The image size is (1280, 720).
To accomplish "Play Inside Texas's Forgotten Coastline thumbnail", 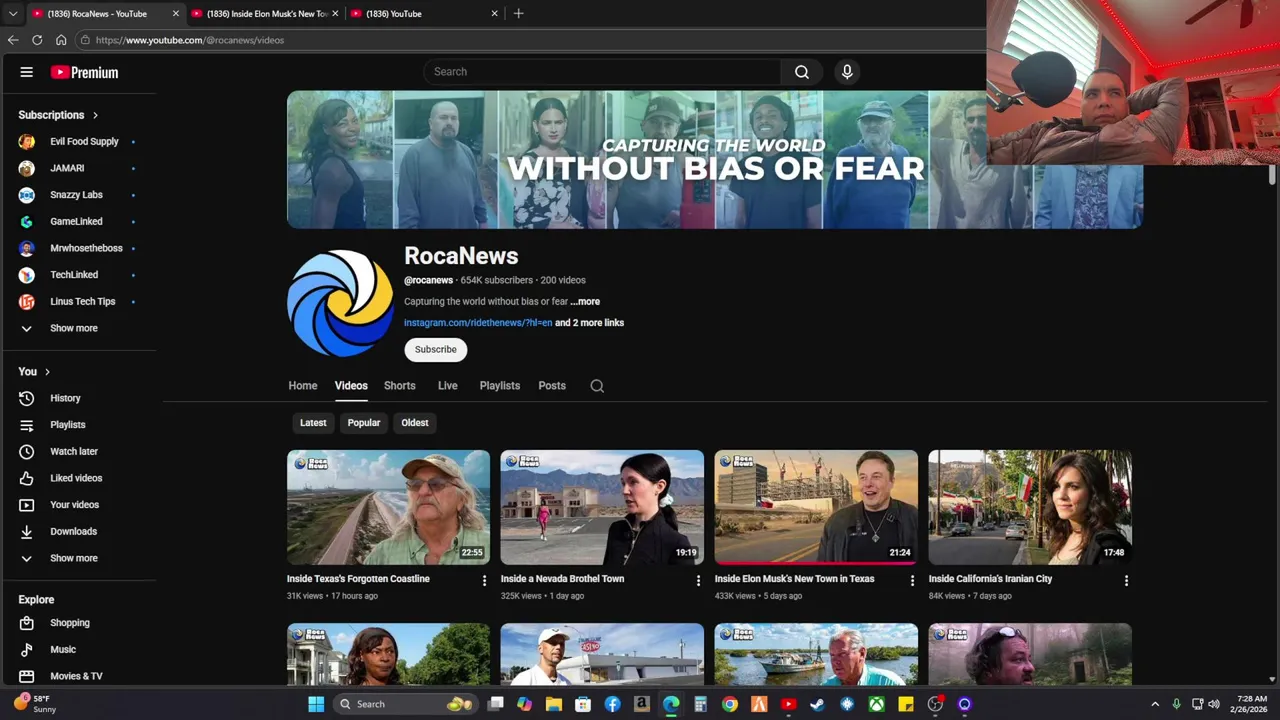I will coord(388,508).
